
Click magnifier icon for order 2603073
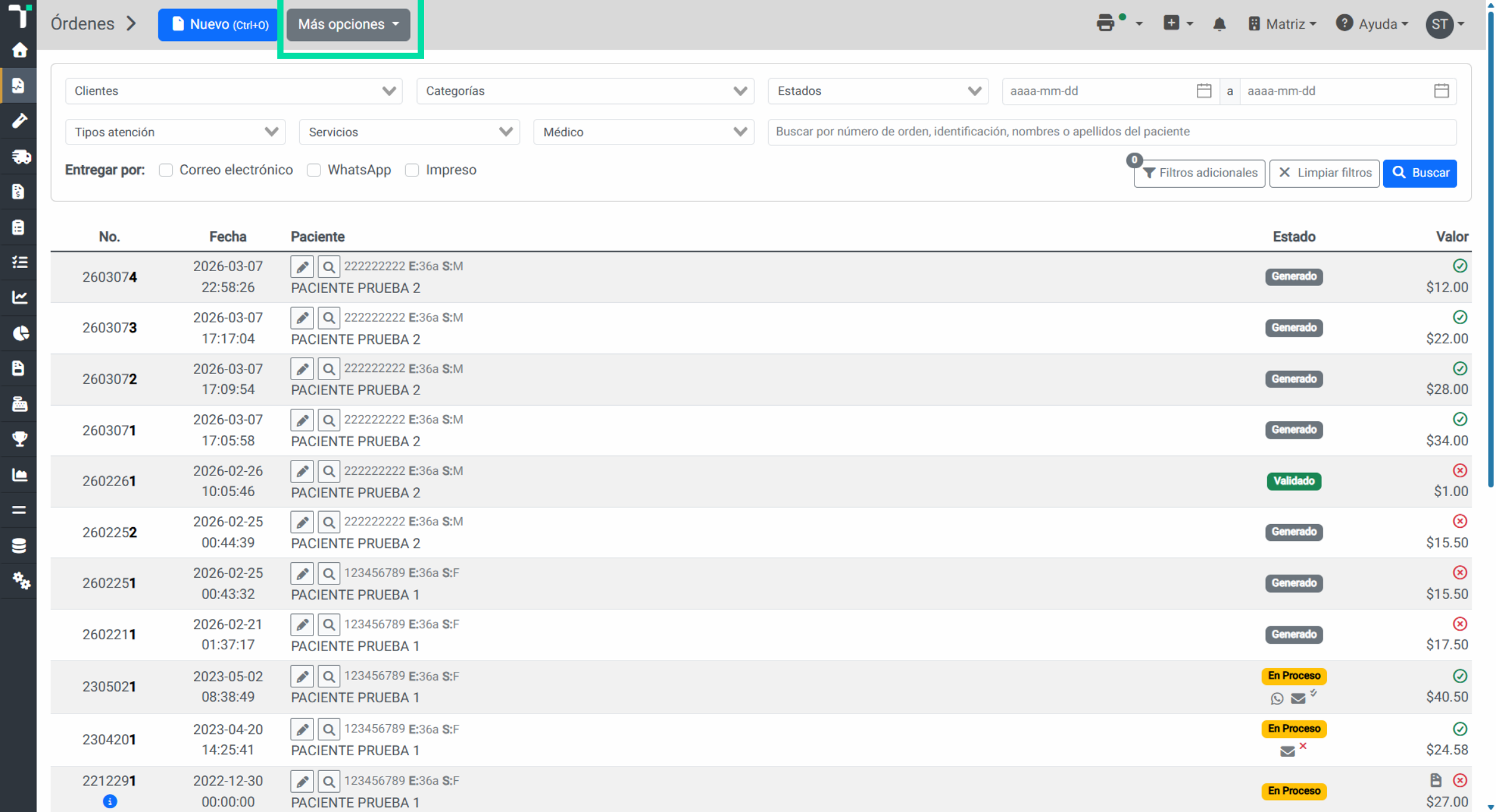tap(328, 318)
